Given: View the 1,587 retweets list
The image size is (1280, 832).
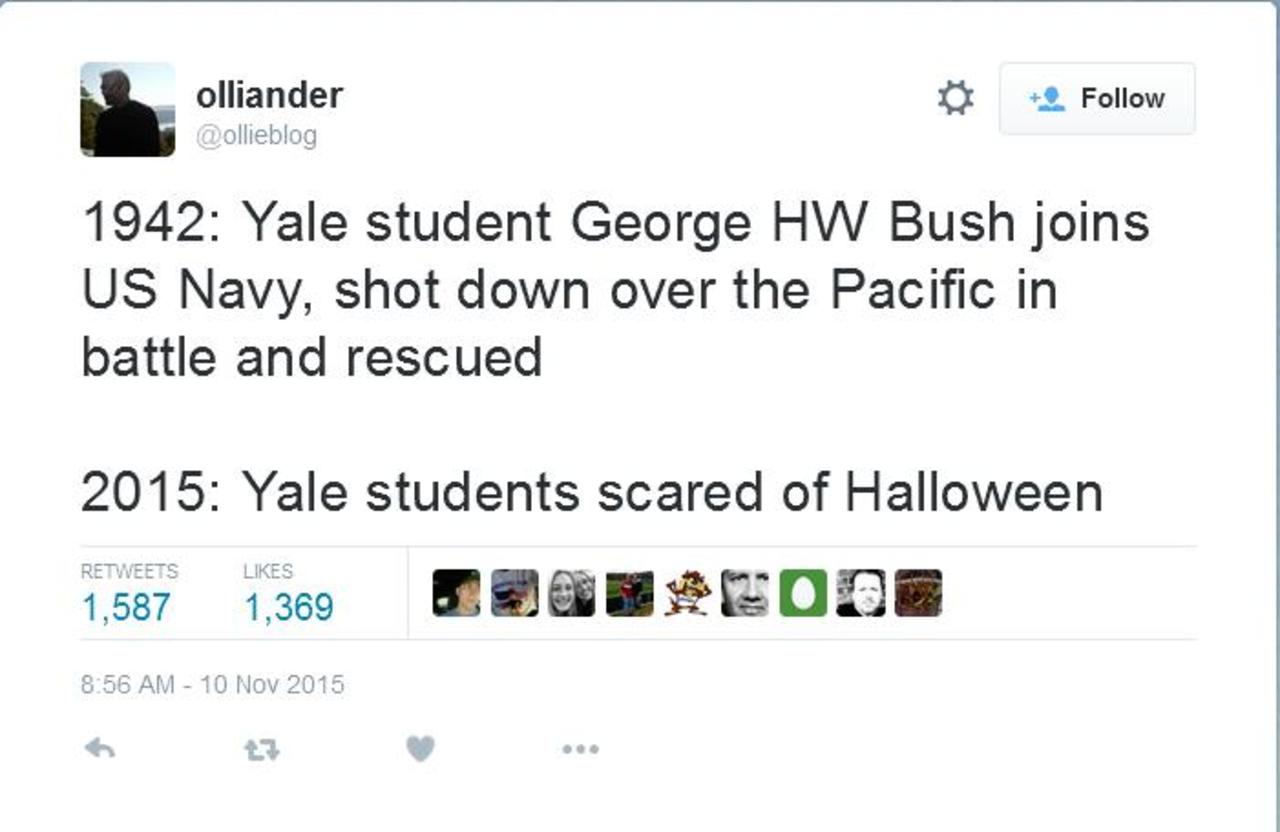Looking at the screenshot, I should coord(126,606).
